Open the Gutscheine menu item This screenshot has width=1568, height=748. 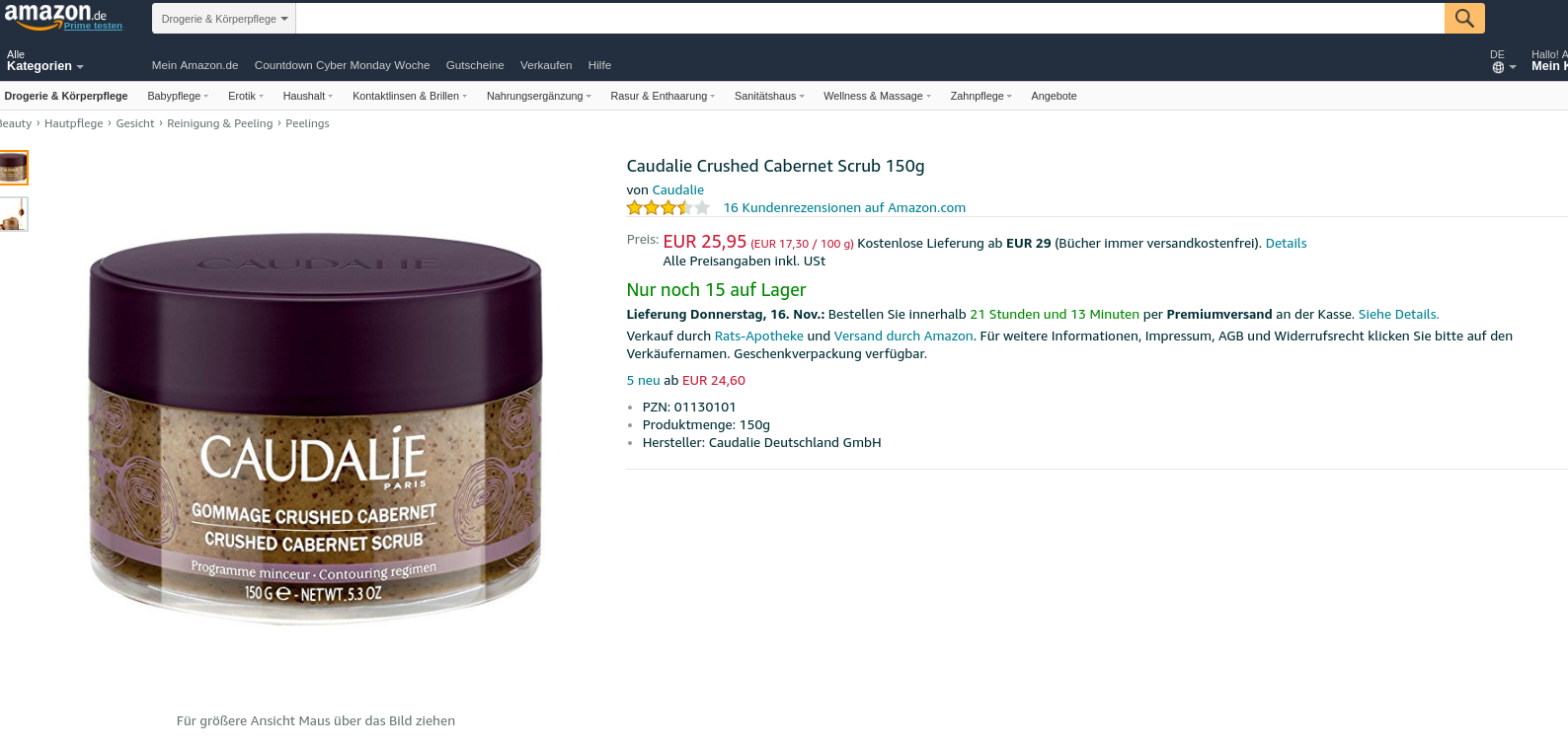(x=475, y=65)
